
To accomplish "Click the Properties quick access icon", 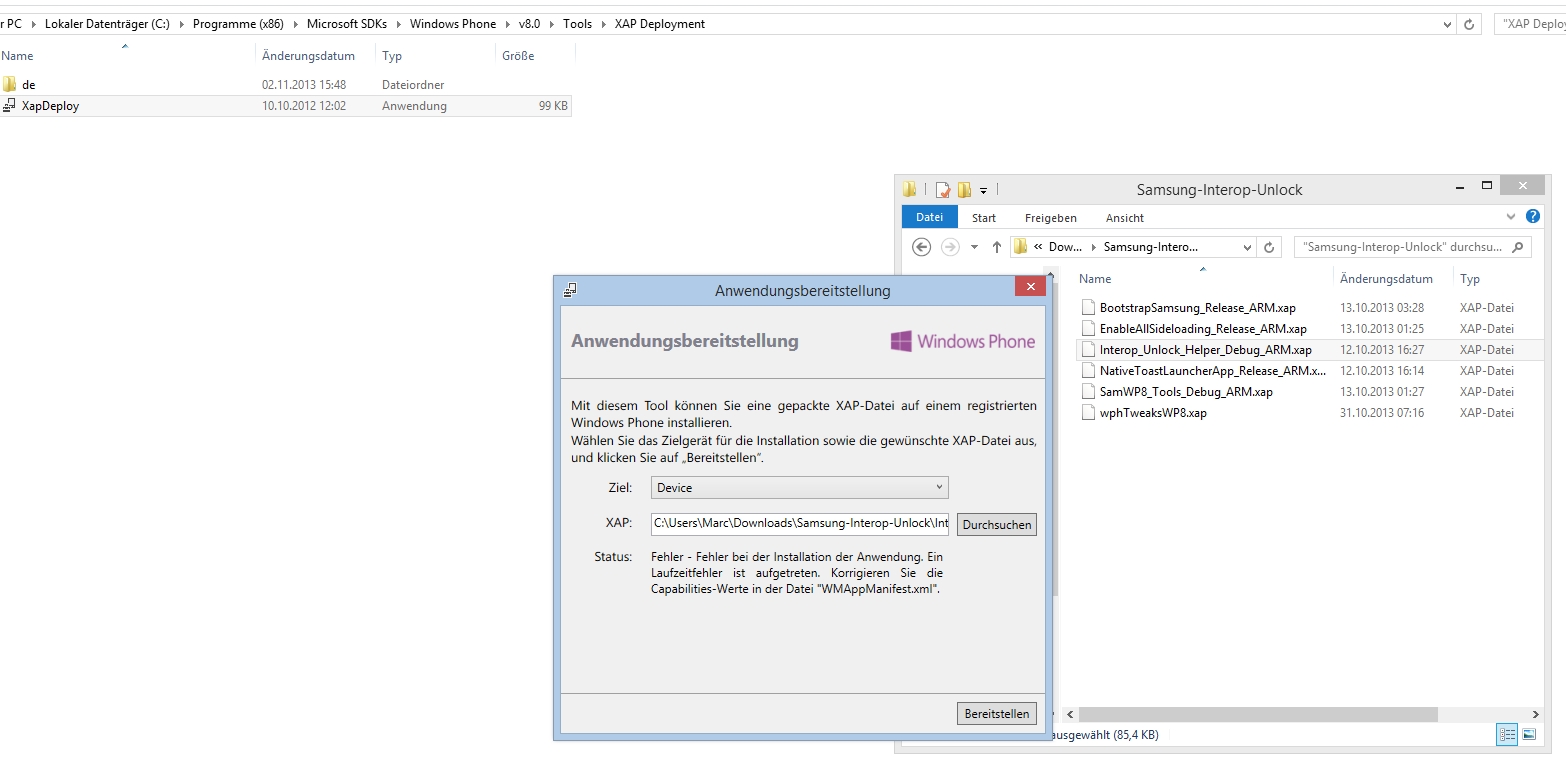I will click(x=943, y=189).
